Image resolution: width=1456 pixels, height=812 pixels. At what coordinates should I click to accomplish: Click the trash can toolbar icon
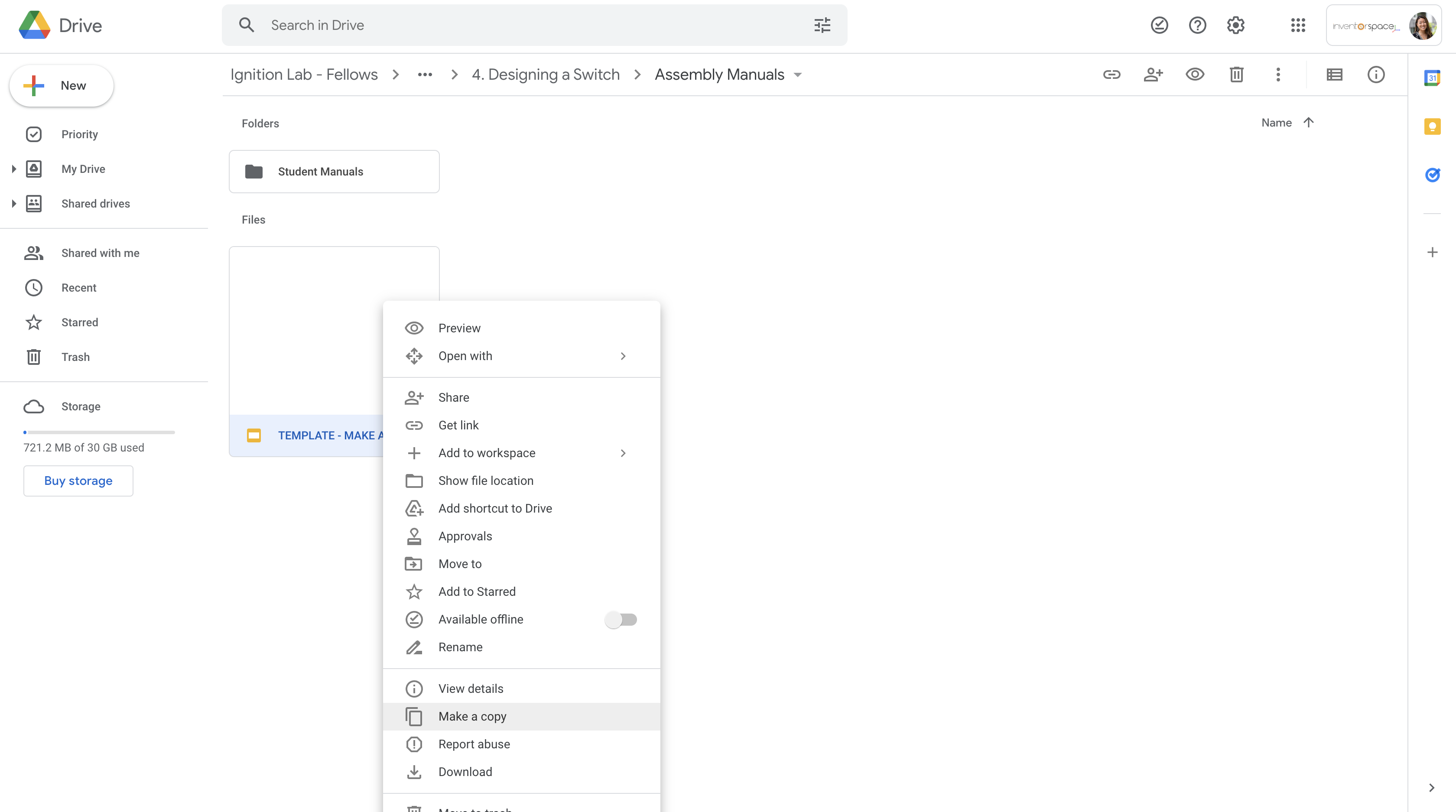click(x=1236, y=75)
